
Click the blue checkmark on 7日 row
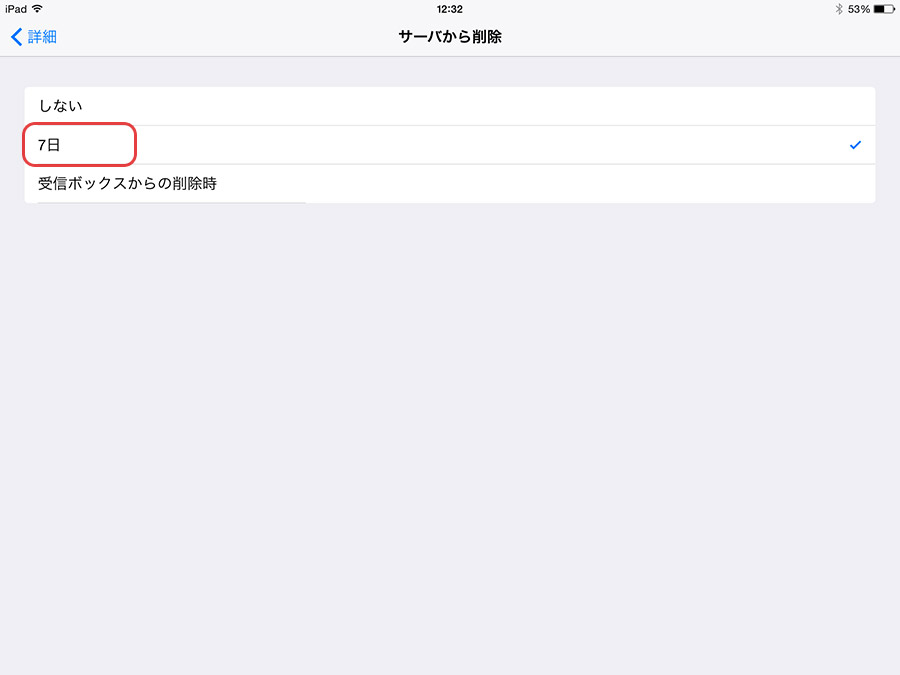(855, 145)
